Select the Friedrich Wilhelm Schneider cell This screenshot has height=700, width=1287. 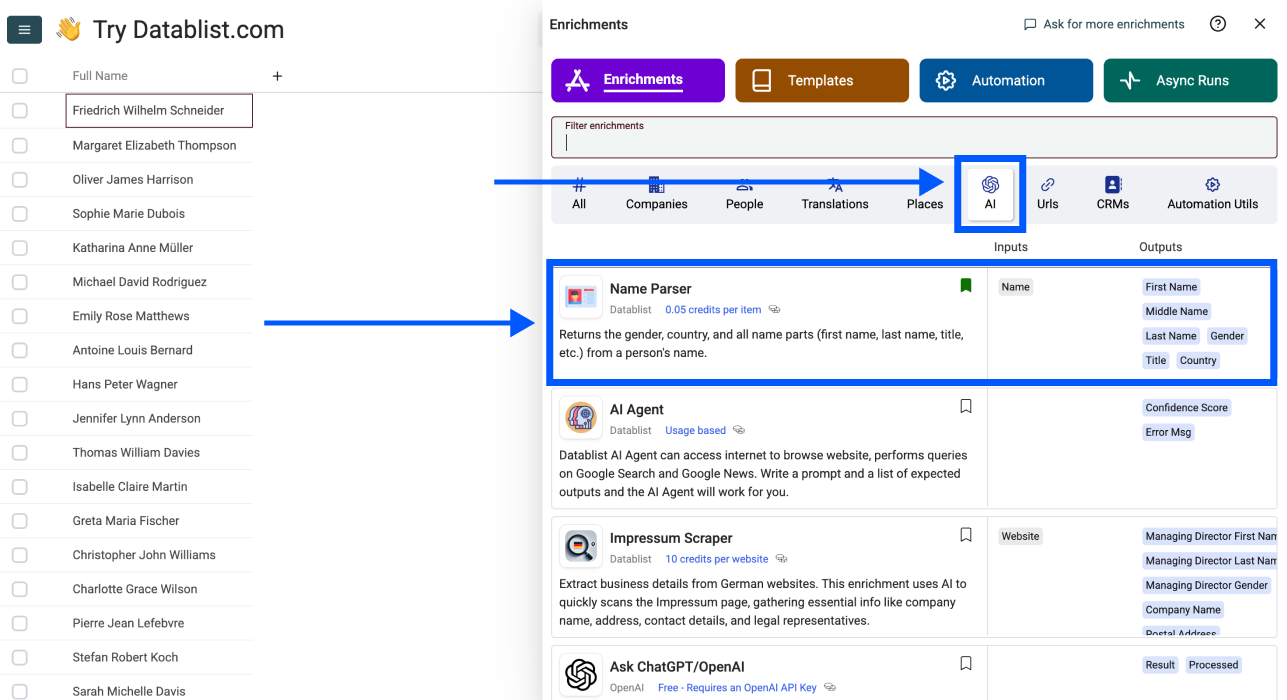[x=159, y=111]
